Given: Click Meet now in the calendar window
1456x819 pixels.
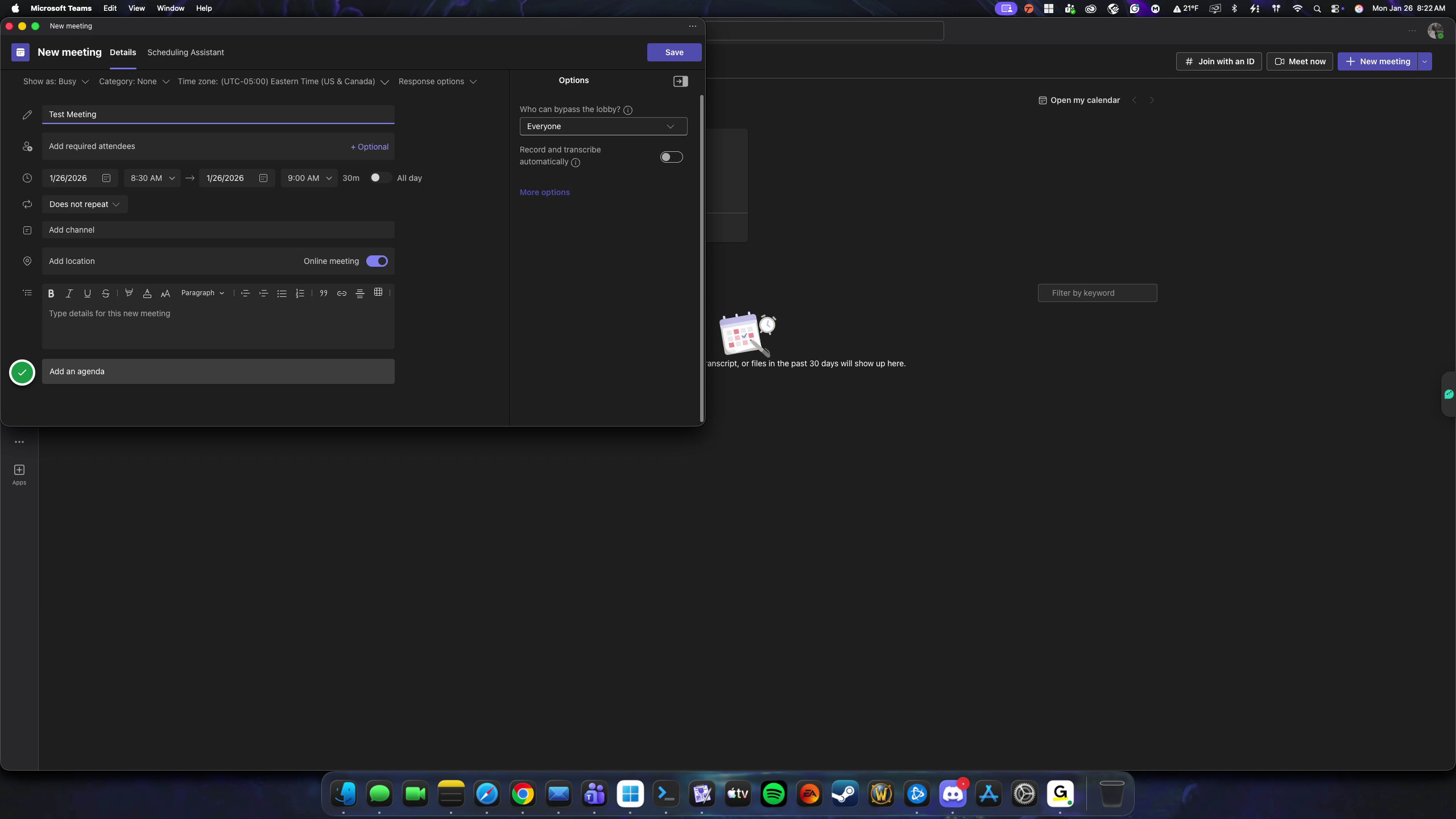Looking at the screenshot, I should [x=1300, y=61].
